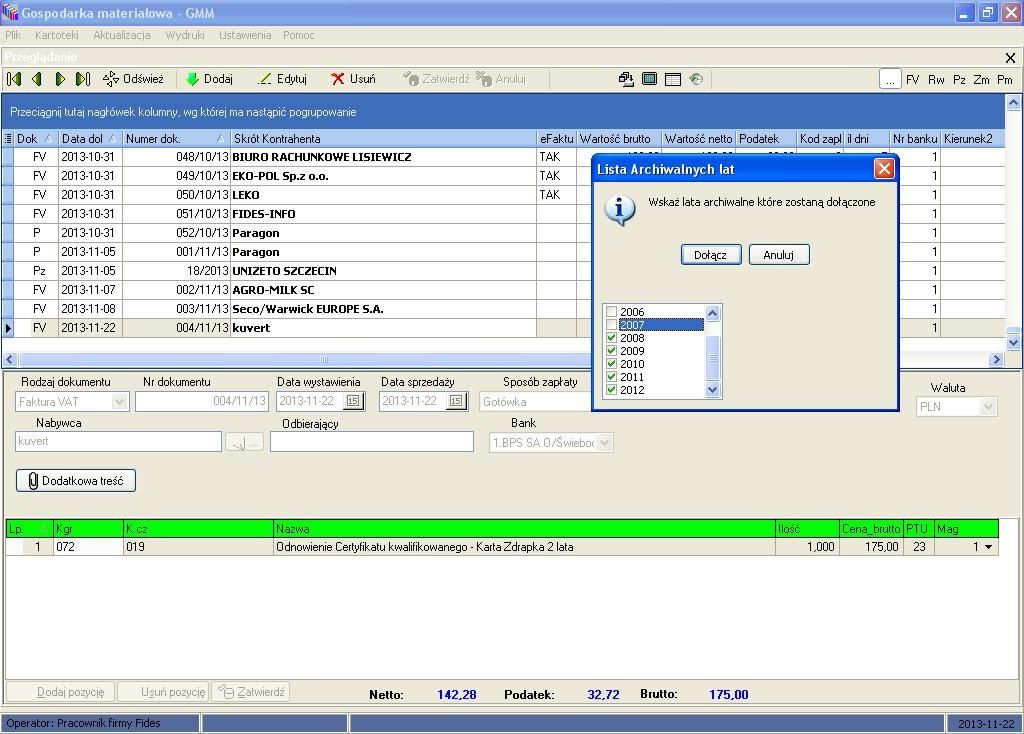
Task: Open the Rodzaj dokumentu dropdown
Action: pos(120,401)
